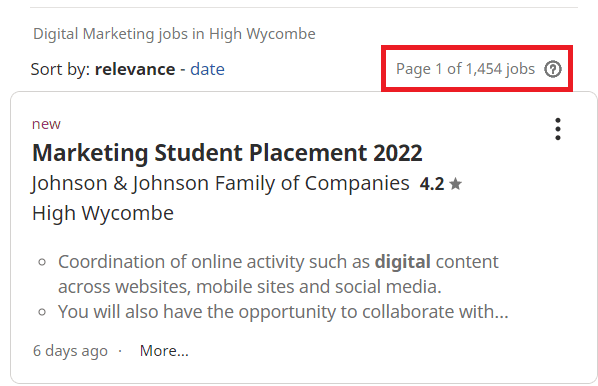Image resolution: width=598 pixels, height=386 pixels.
Task: Click Johnson & Johnson Family of Companies name
Action: pos(220,183)
